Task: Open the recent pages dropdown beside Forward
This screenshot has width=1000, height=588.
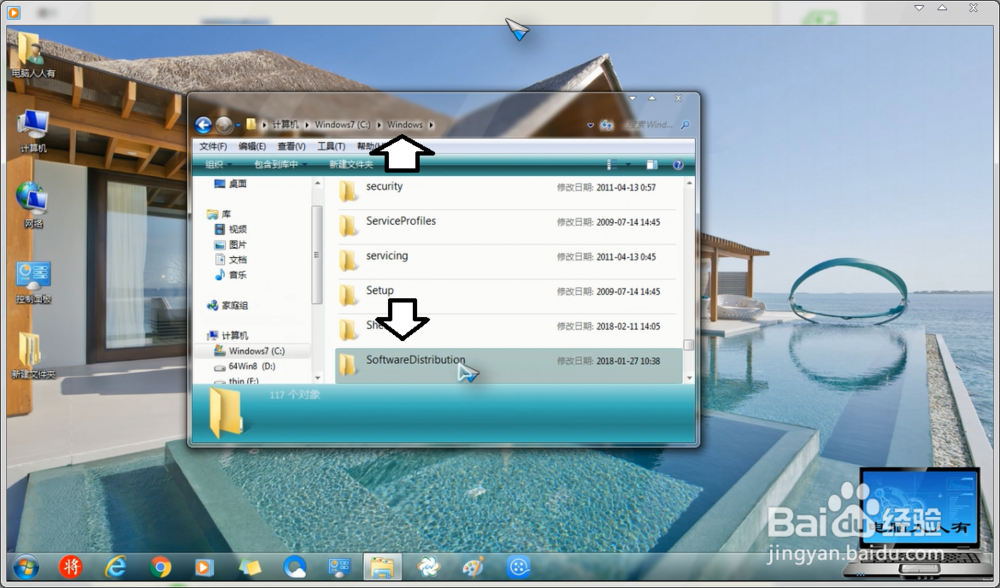Action: pos(238,126)
